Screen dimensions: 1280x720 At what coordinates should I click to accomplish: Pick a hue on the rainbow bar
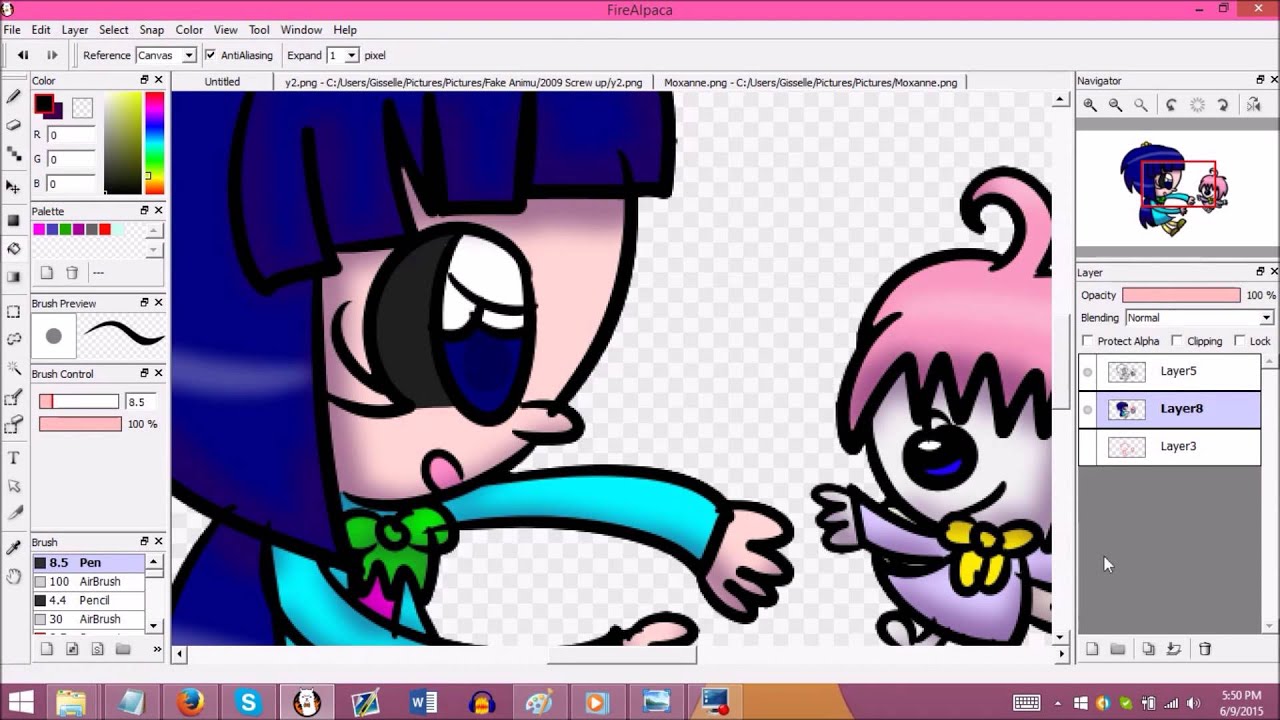[x=154, y=143]
